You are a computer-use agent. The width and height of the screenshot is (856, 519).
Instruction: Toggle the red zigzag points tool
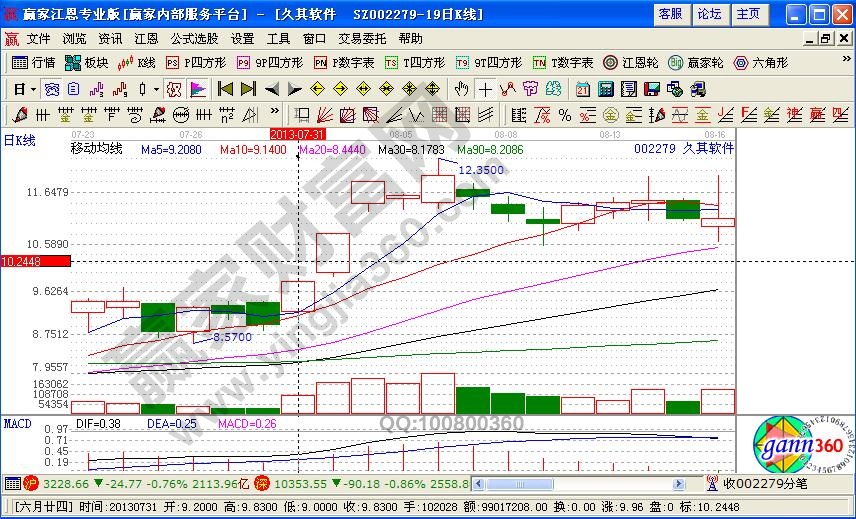(x=508, y=89)
